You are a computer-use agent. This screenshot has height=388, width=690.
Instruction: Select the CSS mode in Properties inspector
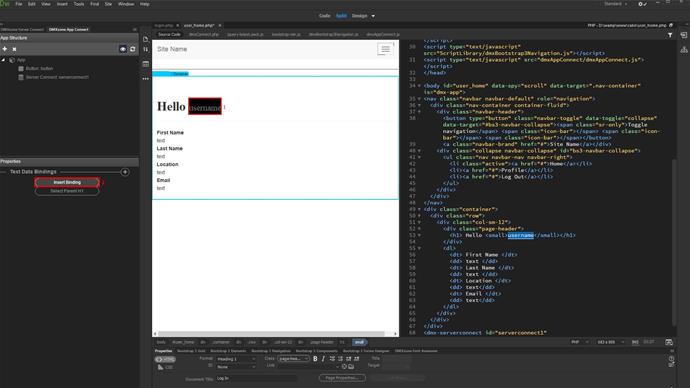pos(165,367)
